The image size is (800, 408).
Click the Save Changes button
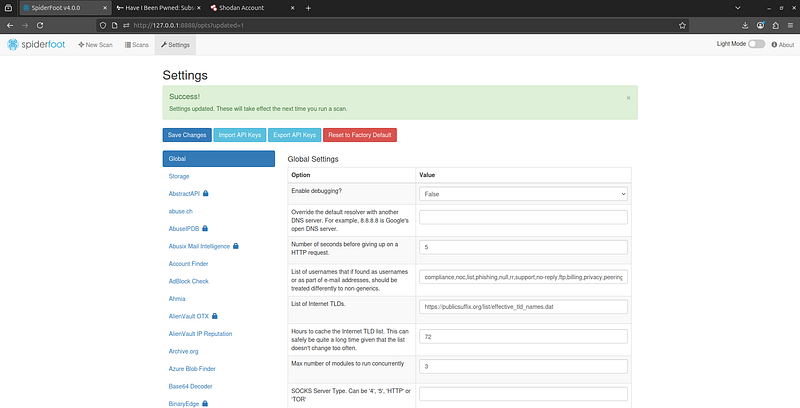(x=187, y=135)
